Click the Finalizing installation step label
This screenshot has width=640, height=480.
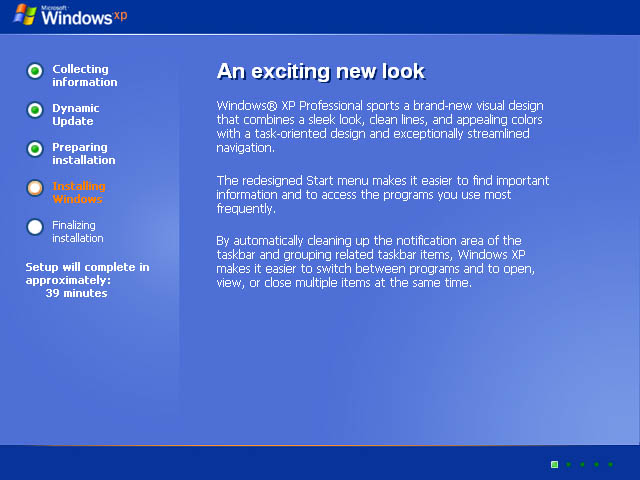coord(78,231)
